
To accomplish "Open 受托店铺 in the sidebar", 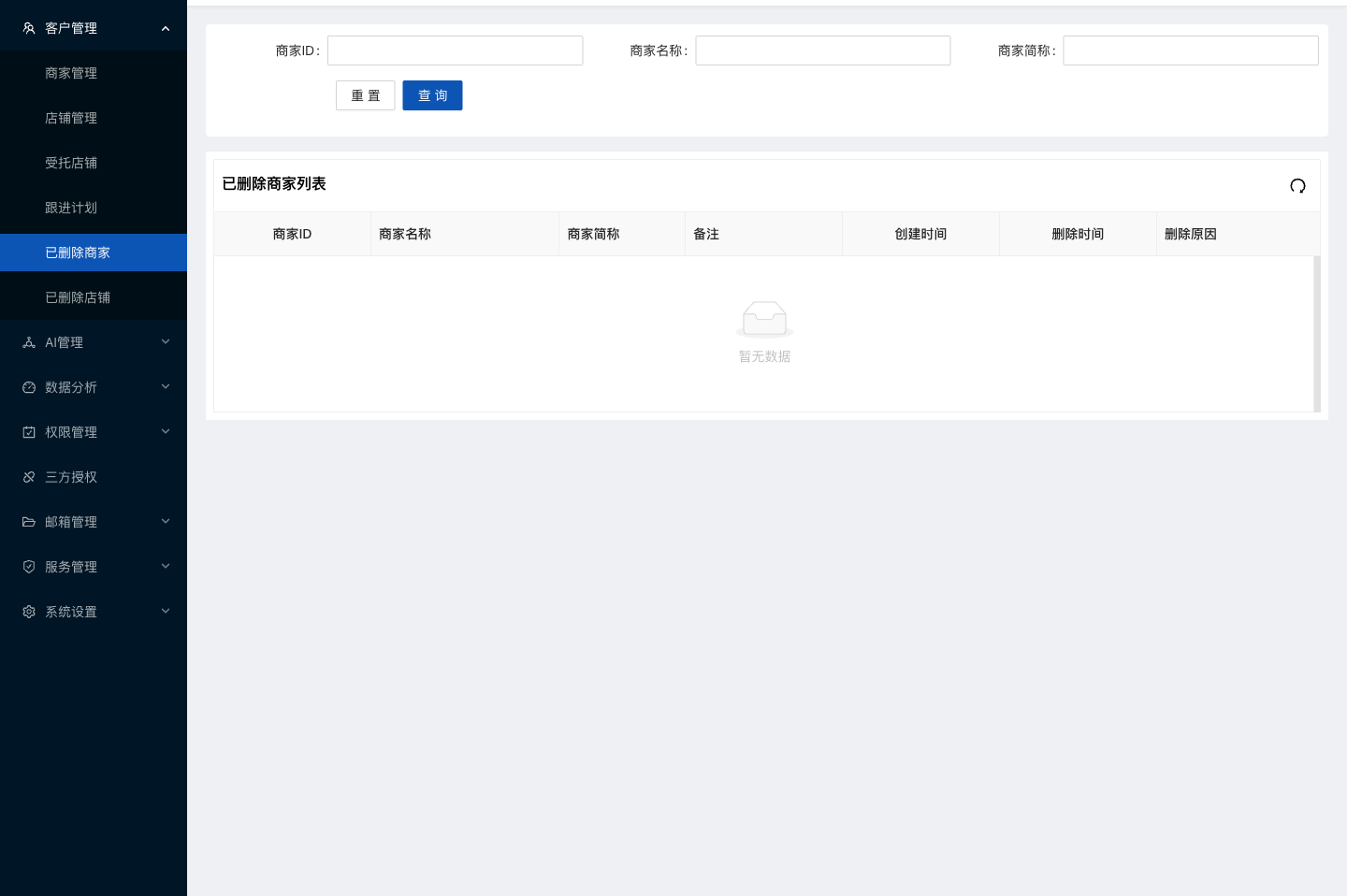I will tap(94, 163).
